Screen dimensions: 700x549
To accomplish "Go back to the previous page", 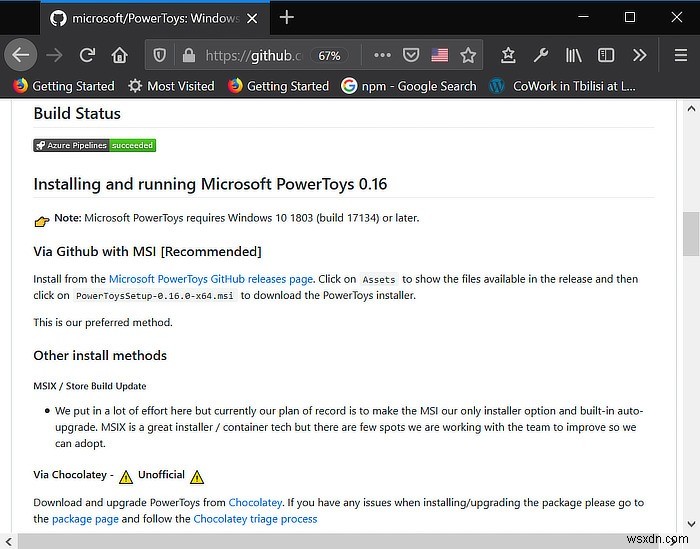I will tap(21, 55).
